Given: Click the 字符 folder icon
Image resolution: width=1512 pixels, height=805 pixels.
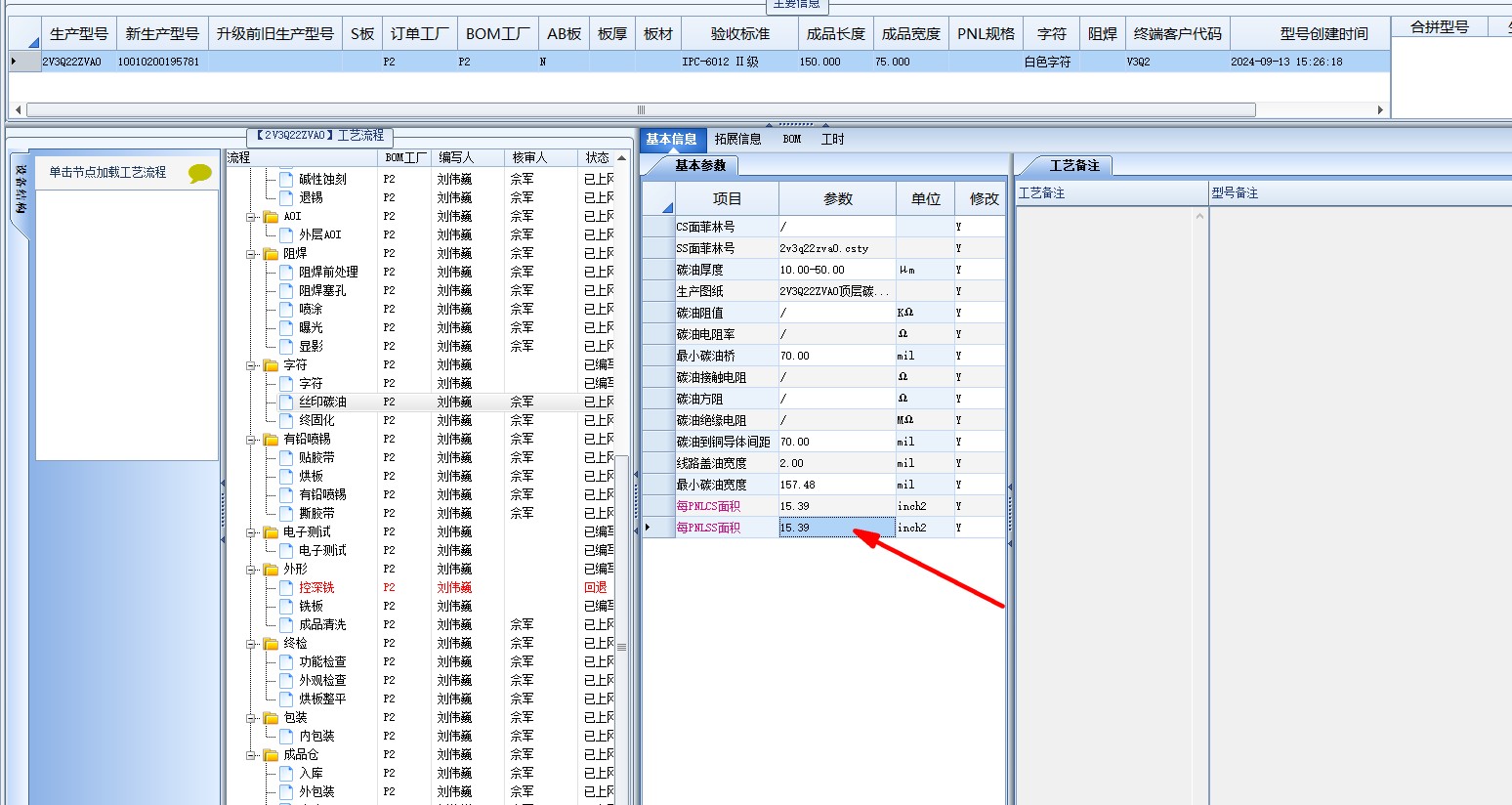Looking at the screenshot, I should [x=271, y=365].
